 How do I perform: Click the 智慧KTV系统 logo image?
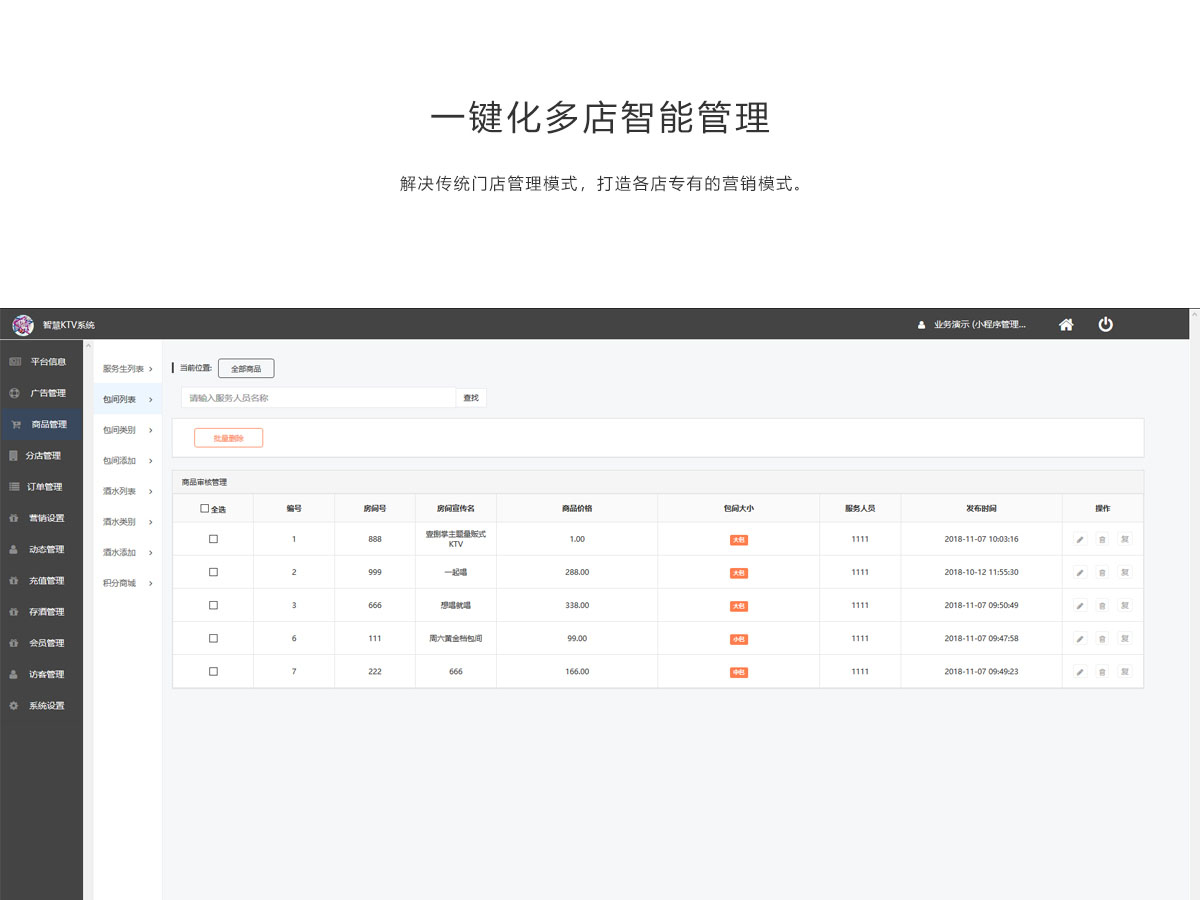point(23,324)
